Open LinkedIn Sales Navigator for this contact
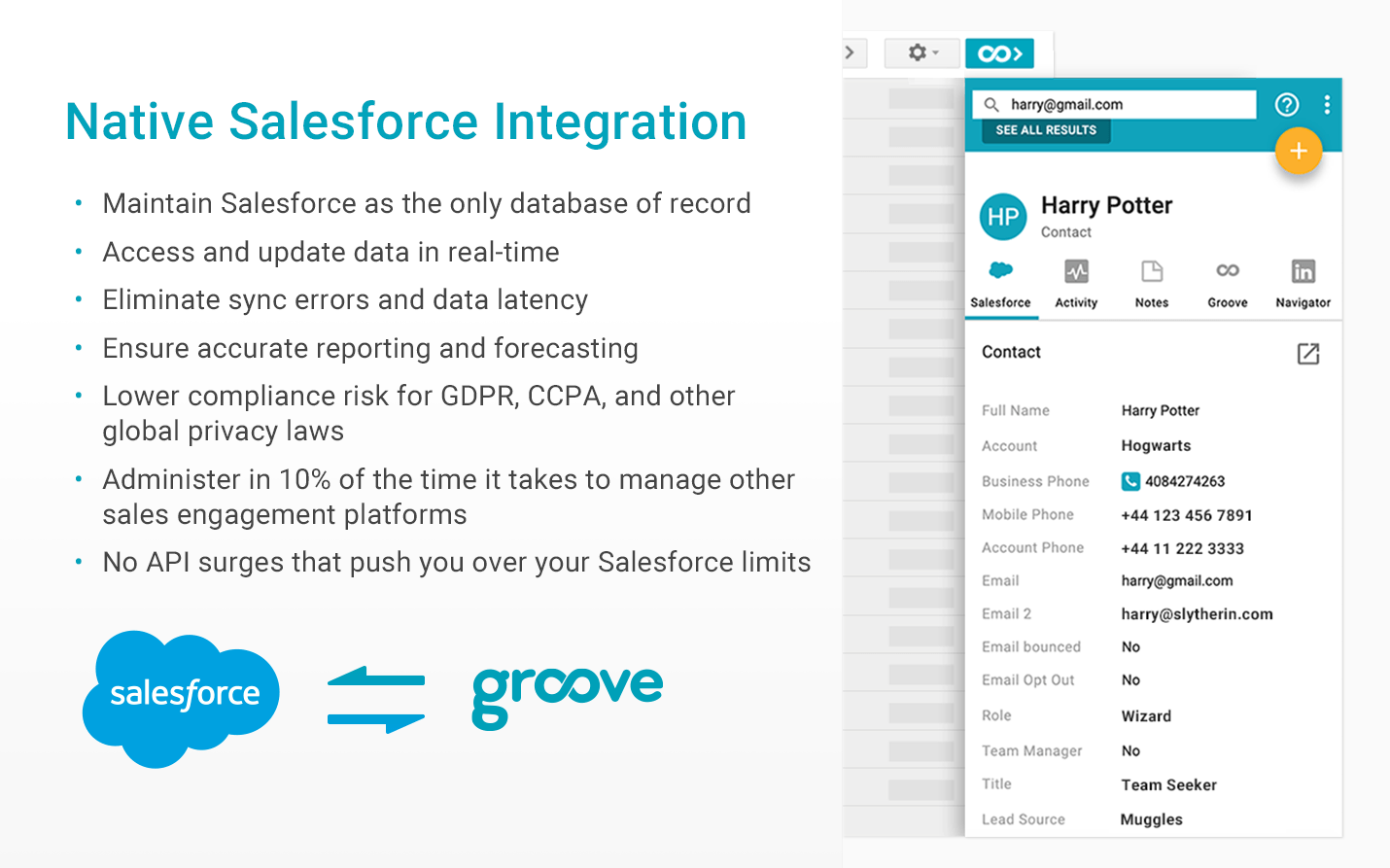Image resolution: width=1390 pixels, height=868 pixels. pos(1302,282)
